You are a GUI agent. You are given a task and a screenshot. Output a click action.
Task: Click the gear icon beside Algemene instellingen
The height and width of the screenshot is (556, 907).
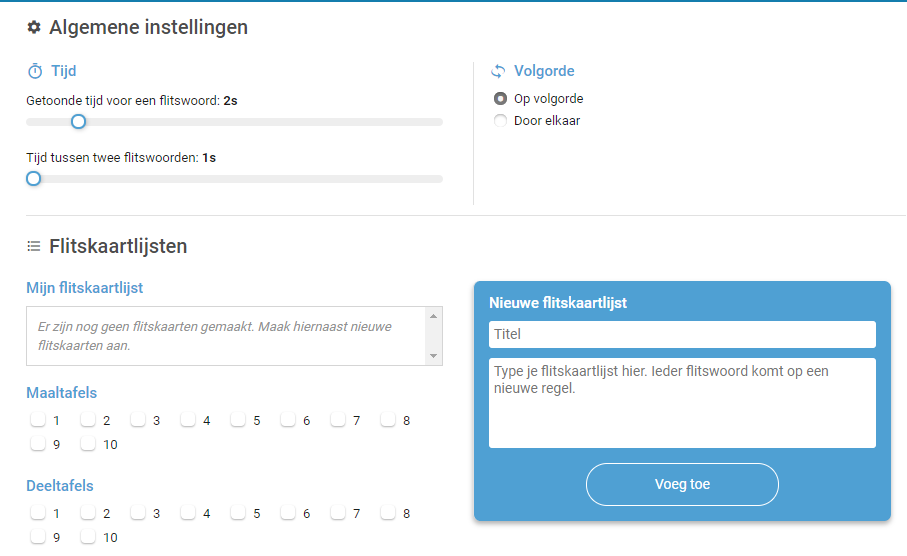[34, 27]
